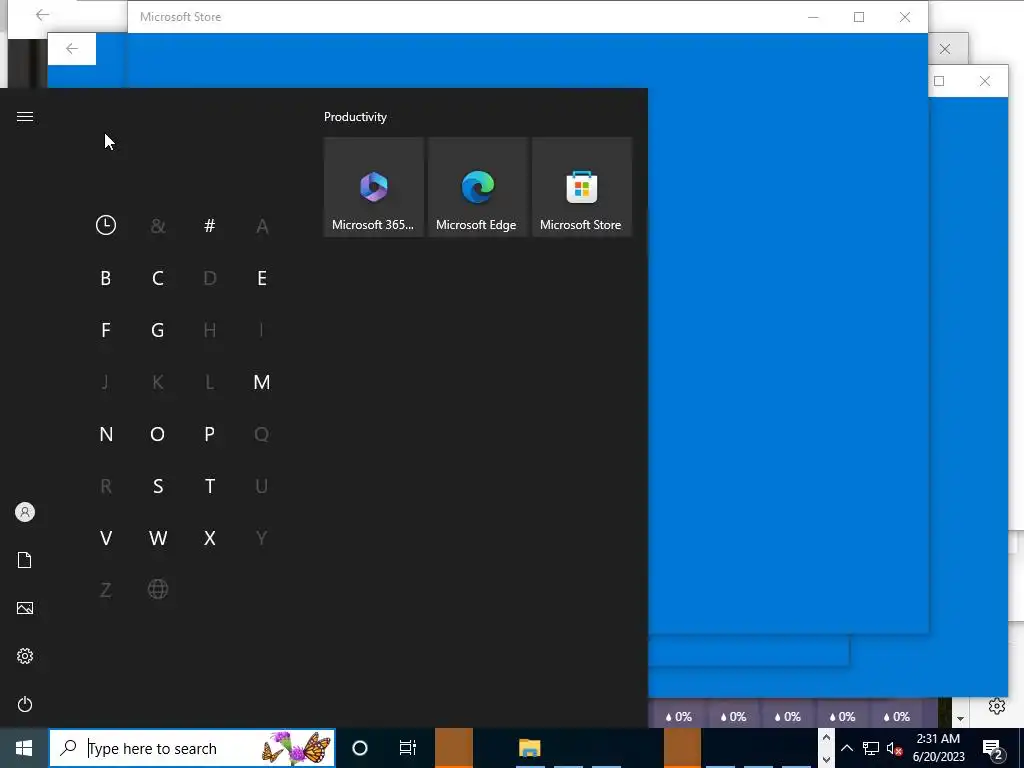
Task: Minimize the Microsoft Store window
Action: (x=813, y=17)
